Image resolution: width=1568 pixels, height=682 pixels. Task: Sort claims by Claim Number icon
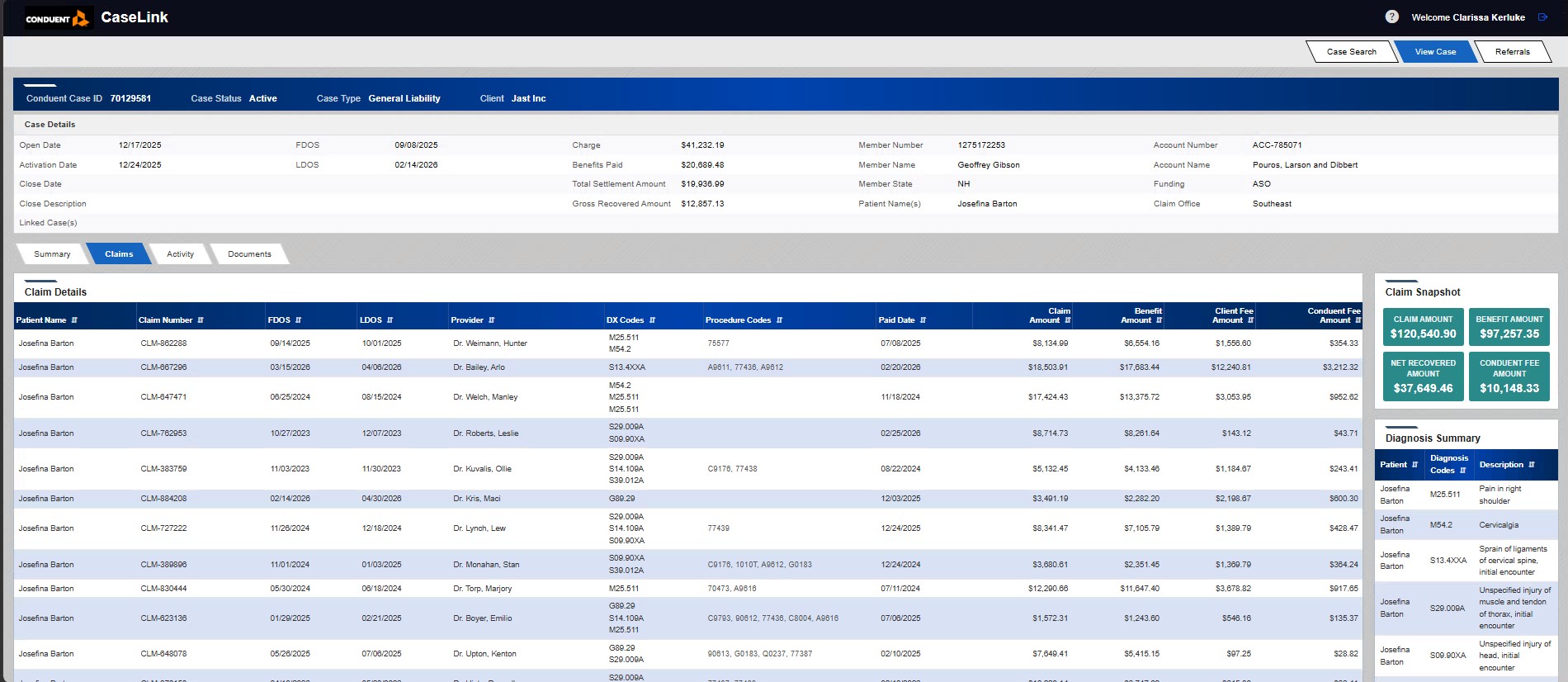coord(201,320)
